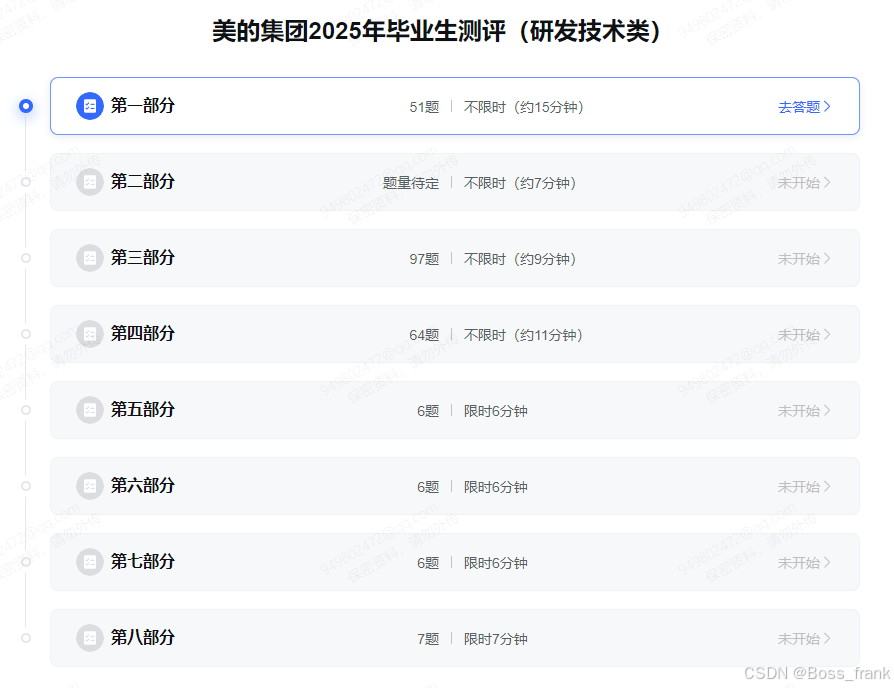Click the gray checklist icon beside 第二部分
Screen dimensions: 894x688
(x=90, y=182)
